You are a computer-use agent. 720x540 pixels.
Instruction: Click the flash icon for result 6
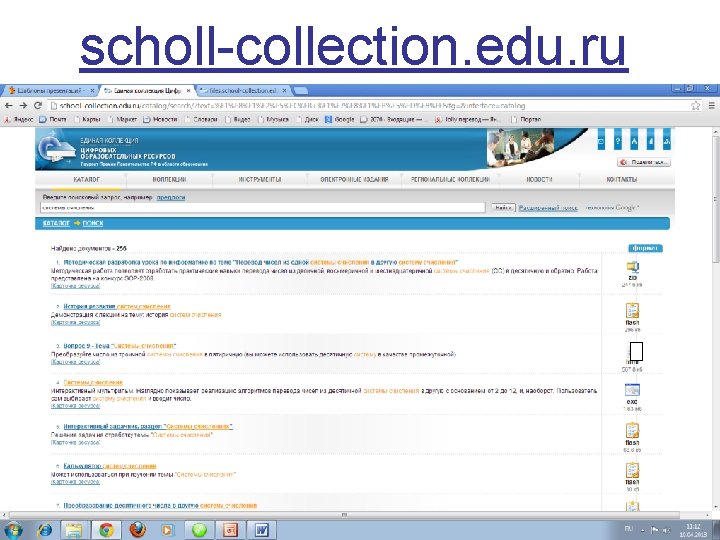click(632, 471)
